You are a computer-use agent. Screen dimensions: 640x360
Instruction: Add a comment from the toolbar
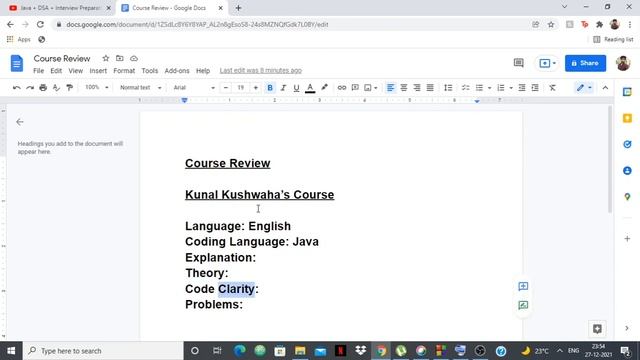click(x=355, y=88)
